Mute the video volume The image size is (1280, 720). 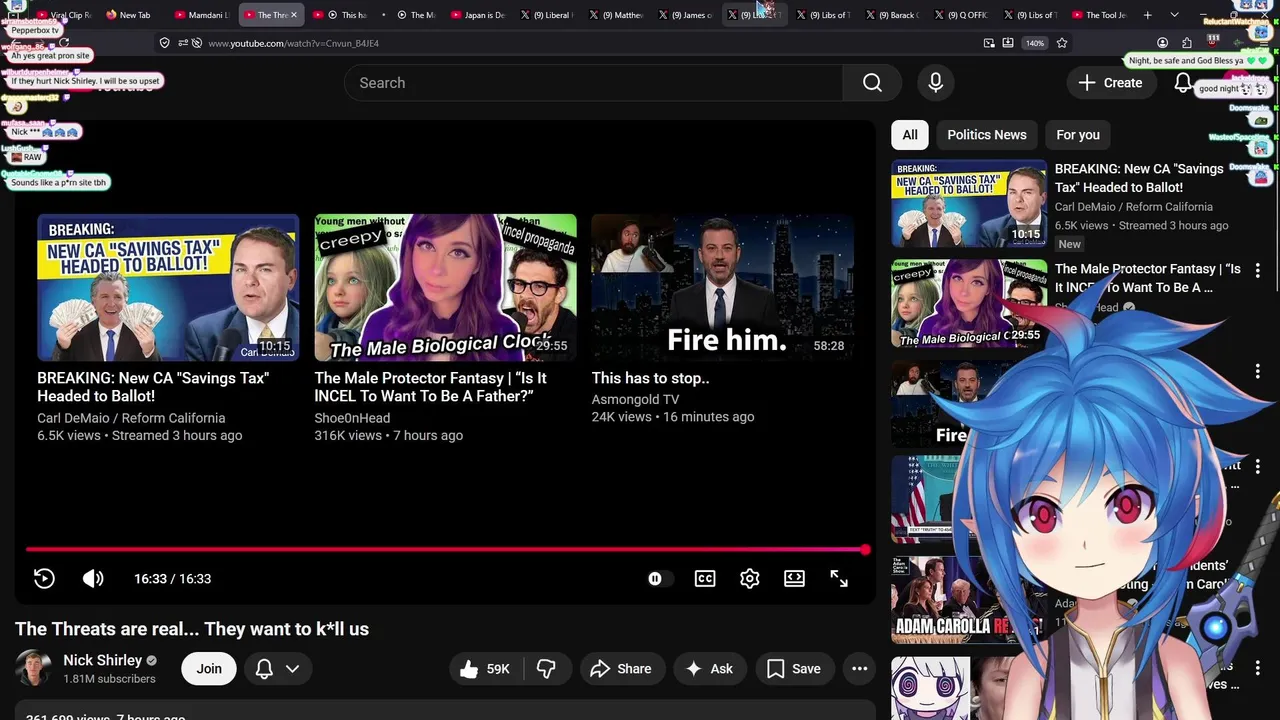(93, 579)
